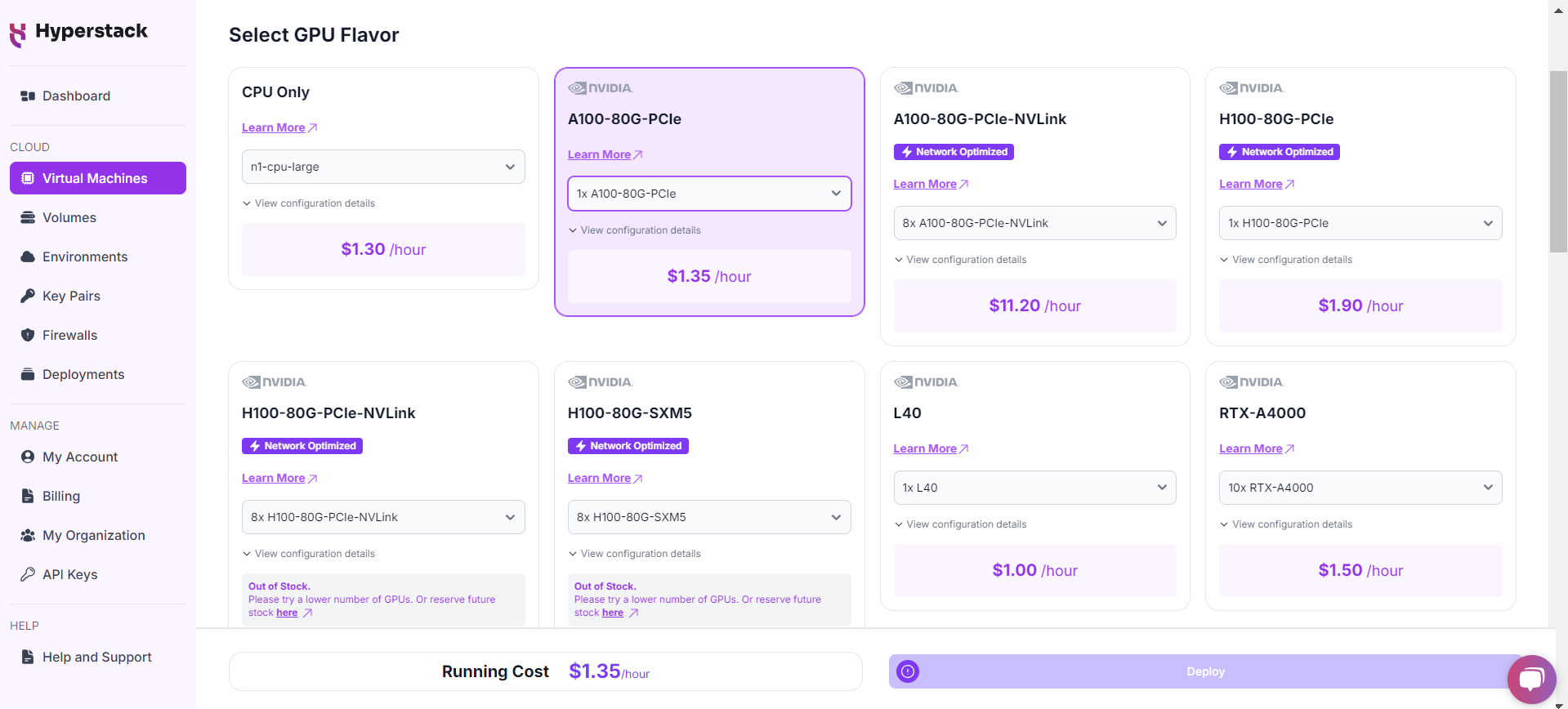Go to the Billing page

pos(61,496)
